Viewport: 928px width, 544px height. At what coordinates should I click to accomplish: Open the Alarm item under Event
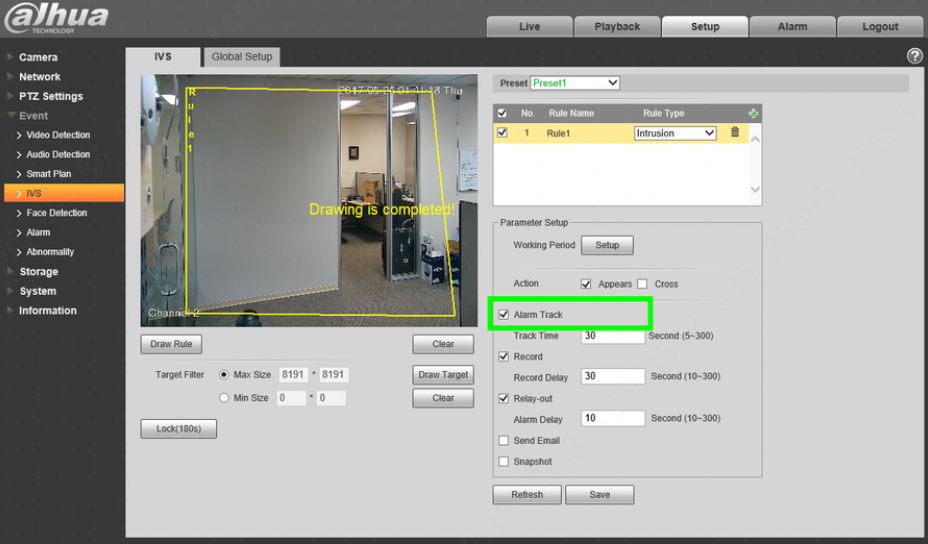(38, 233)
